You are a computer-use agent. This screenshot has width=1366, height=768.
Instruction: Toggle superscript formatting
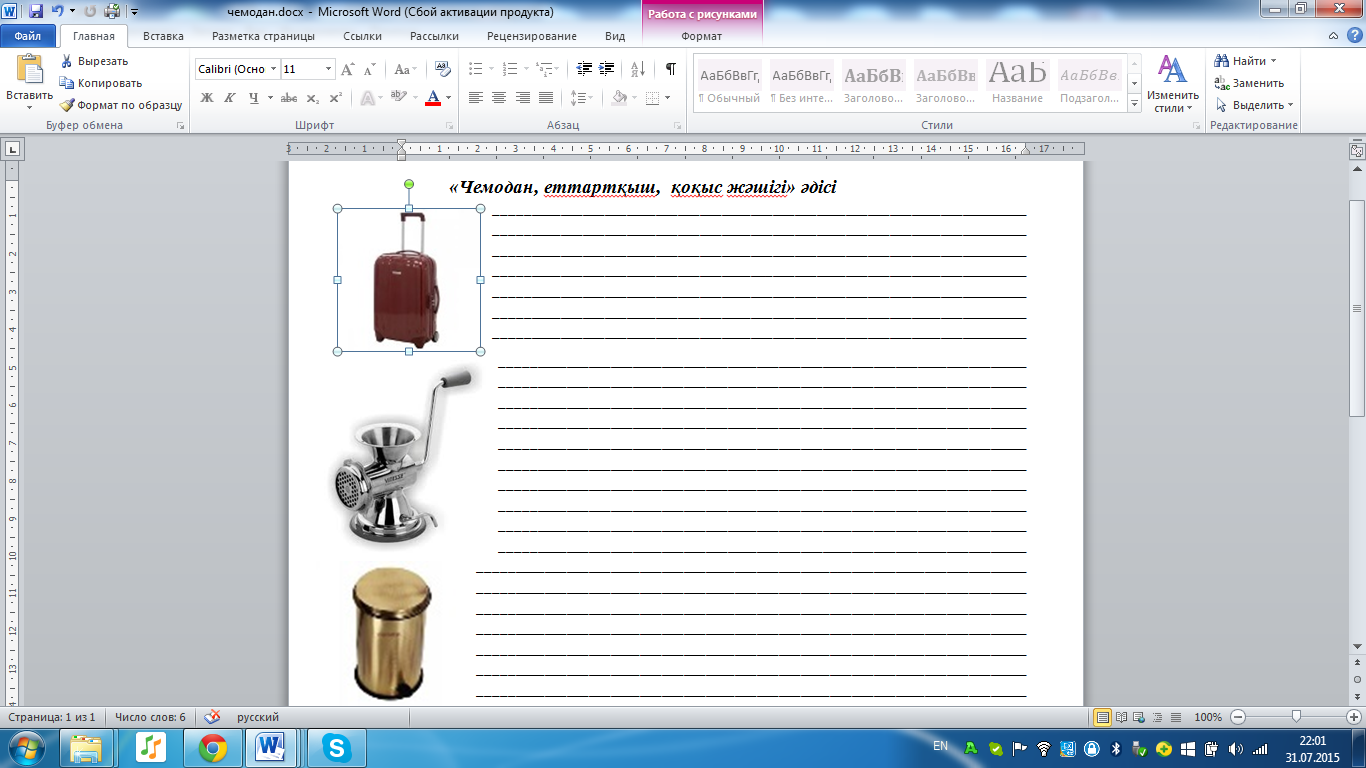(x=336, y=98)
